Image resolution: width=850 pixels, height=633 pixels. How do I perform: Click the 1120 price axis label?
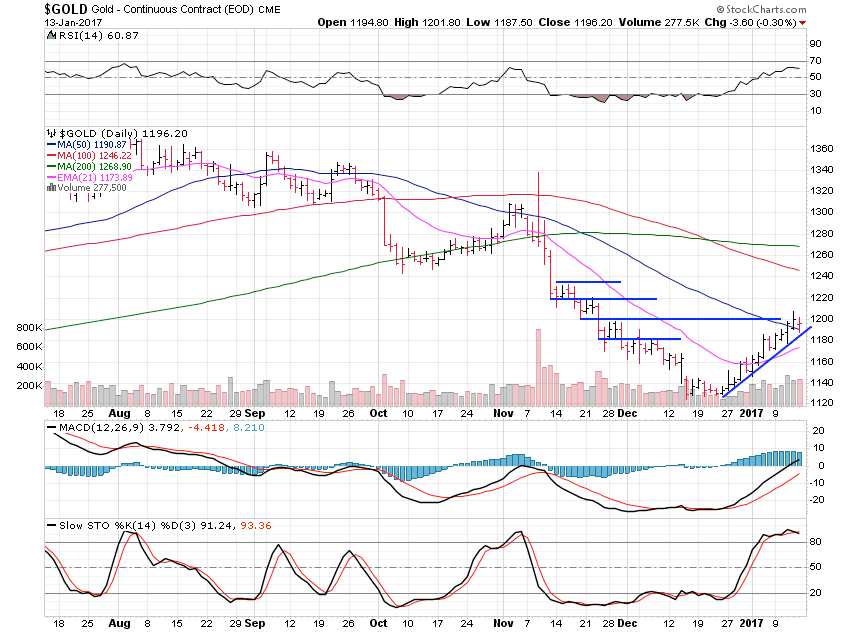(821, 403)
